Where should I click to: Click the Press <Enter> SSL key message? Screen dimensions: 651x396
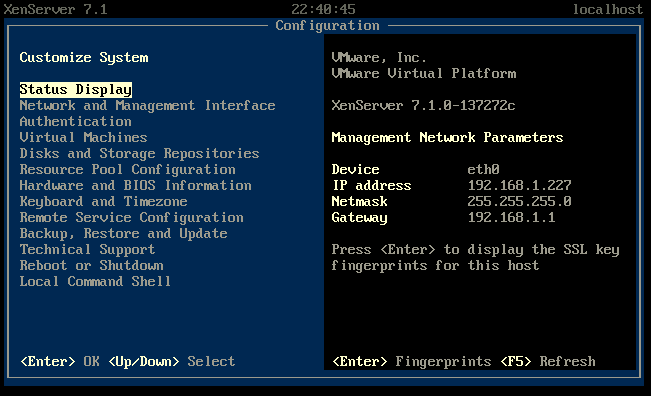(x=475, y=257)
